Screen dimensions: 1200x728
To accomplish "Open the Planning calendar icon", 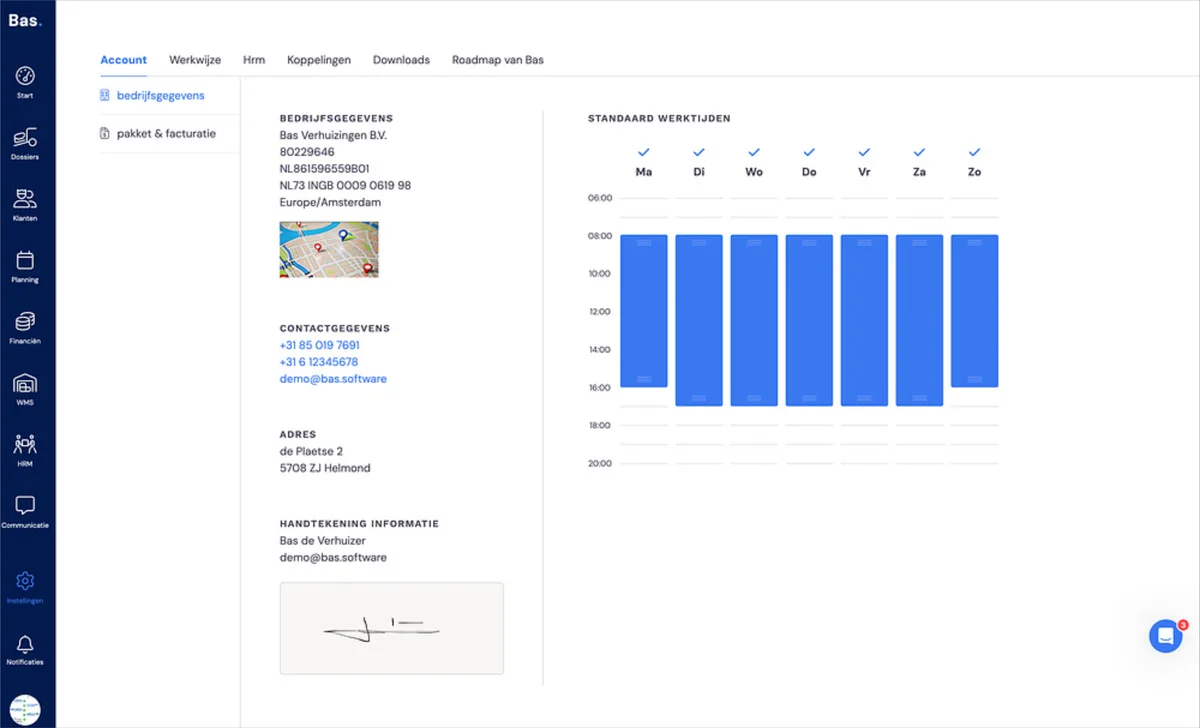I will tap(26, 260).
